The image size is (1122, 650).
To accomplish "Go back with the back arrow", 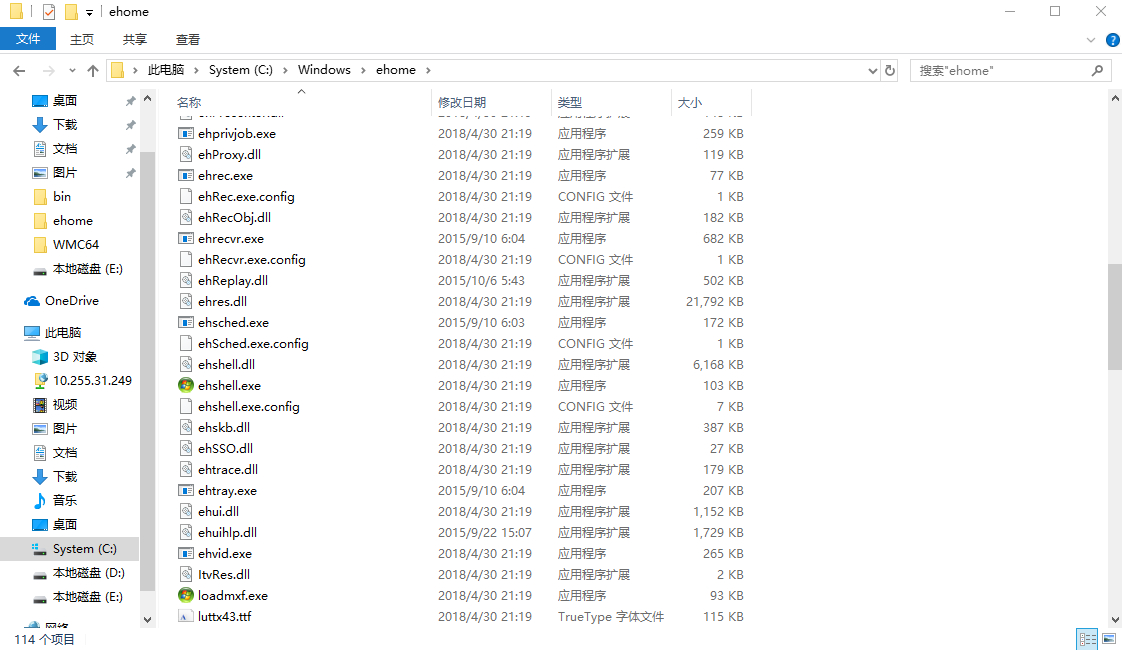I will [19, 70].
